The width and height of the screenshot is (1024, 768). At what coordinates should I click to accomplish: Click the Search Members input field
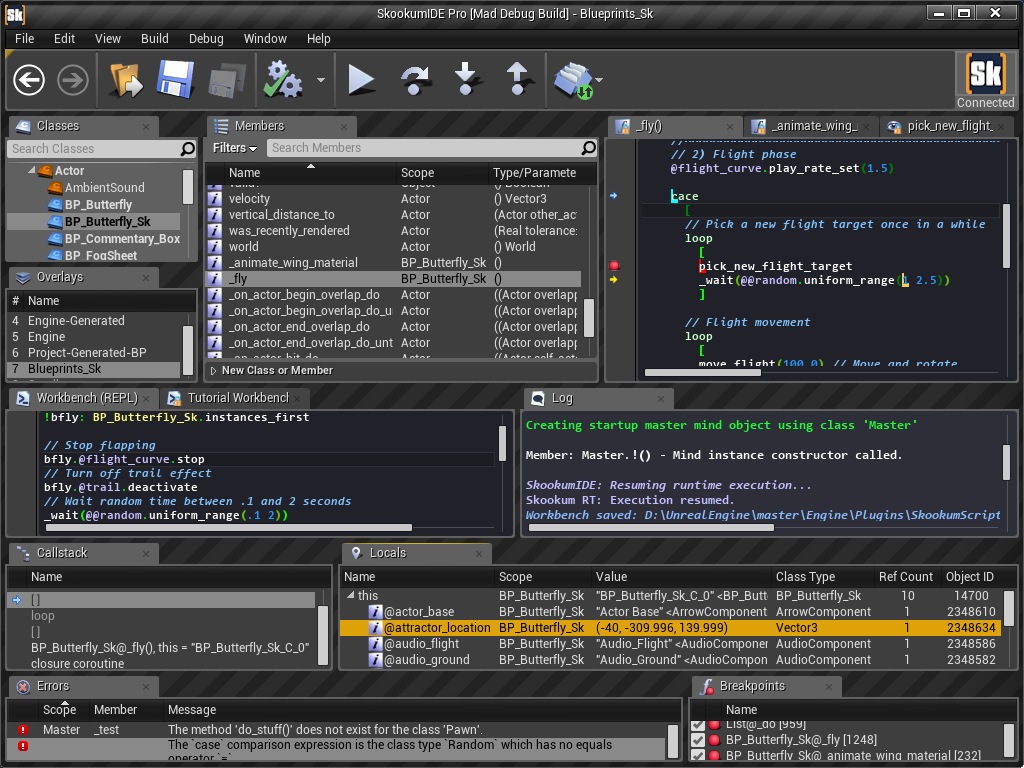click(x=424, y=148)
